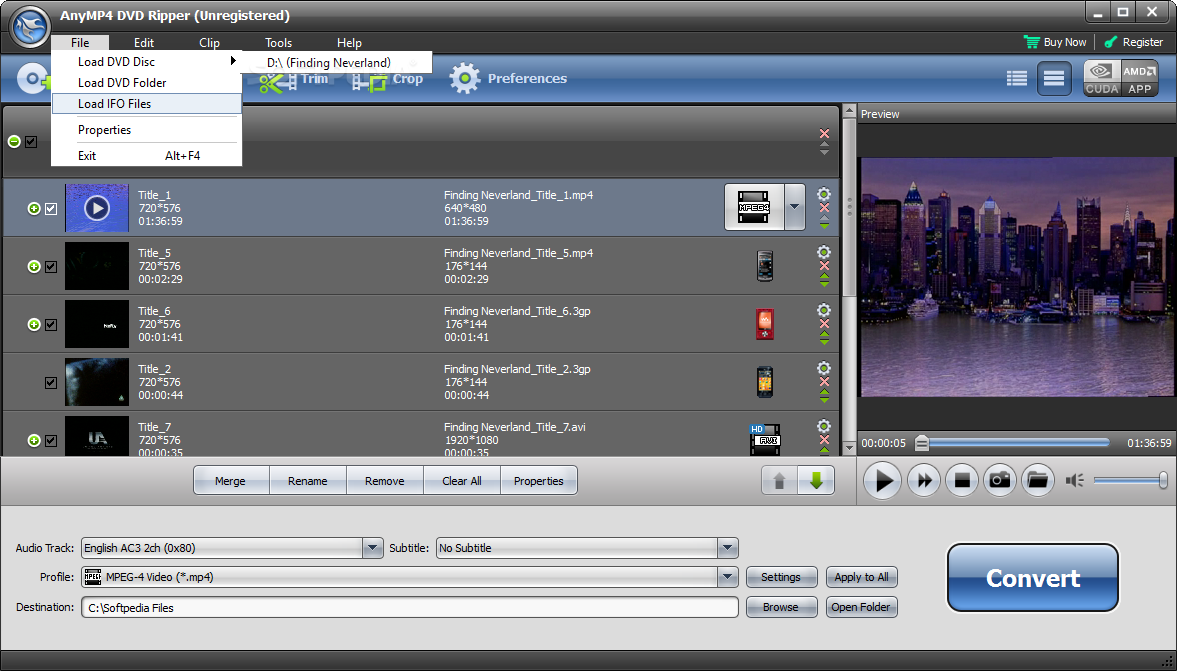
Task: Click Buy Now cart link
Action: pyautogui.click(x=1055, y=42)
